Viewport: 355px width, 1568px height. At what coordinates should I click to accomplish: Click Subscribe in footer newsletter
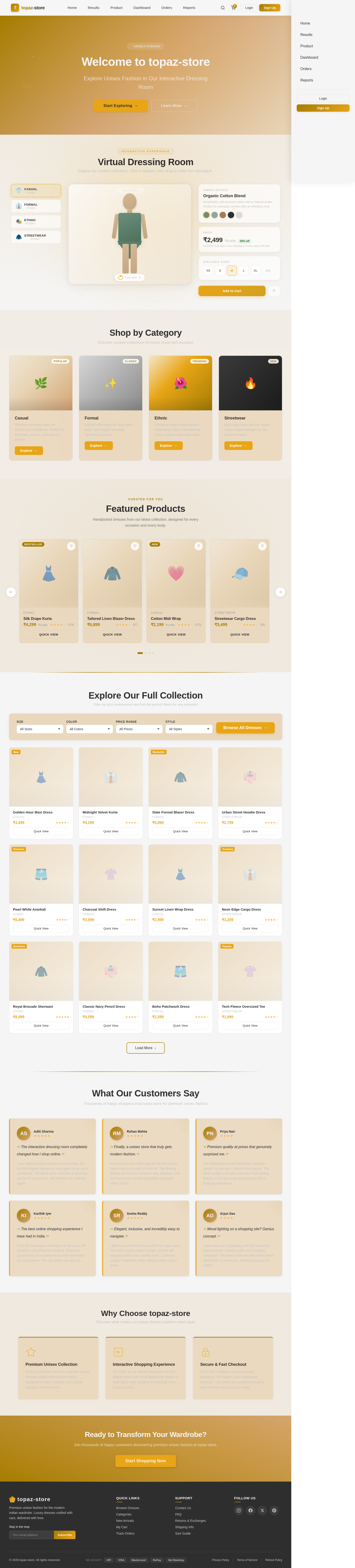click(65, 1535)
